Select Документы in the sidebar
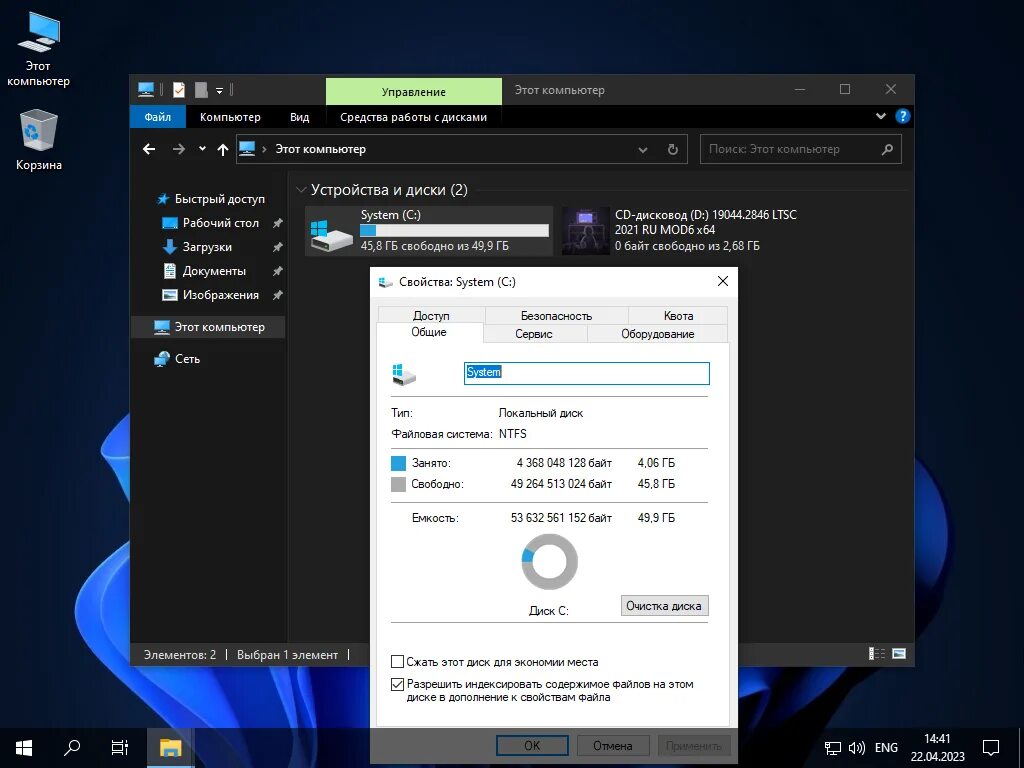The image size is (1024, 768). [x=214, y=270]
